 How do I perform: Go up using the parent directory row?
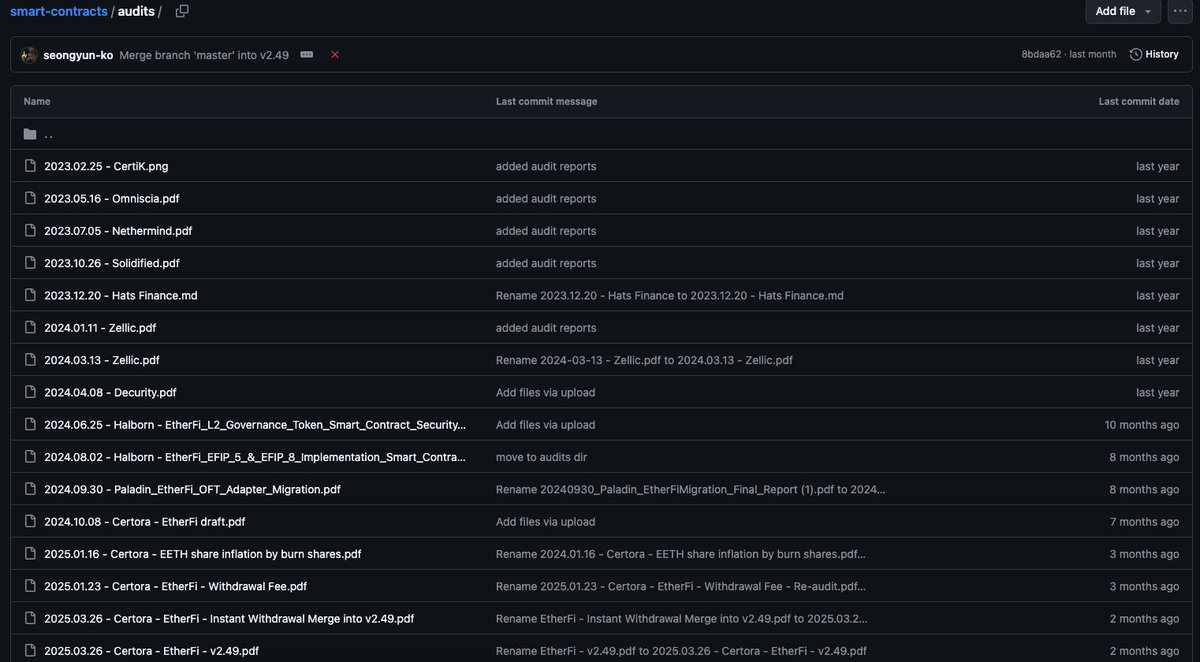click(x=48, y=133)
